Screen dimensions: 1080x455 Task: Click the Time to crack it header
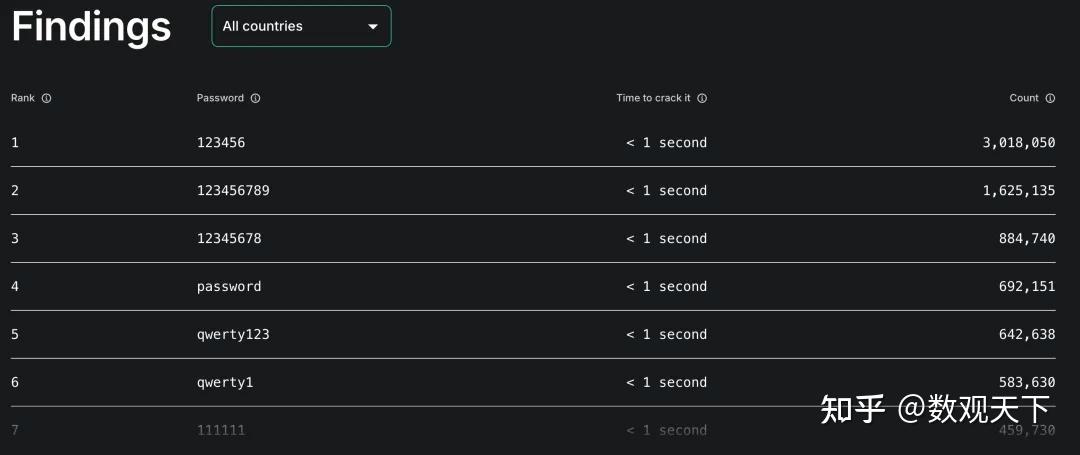click(654, 98)
